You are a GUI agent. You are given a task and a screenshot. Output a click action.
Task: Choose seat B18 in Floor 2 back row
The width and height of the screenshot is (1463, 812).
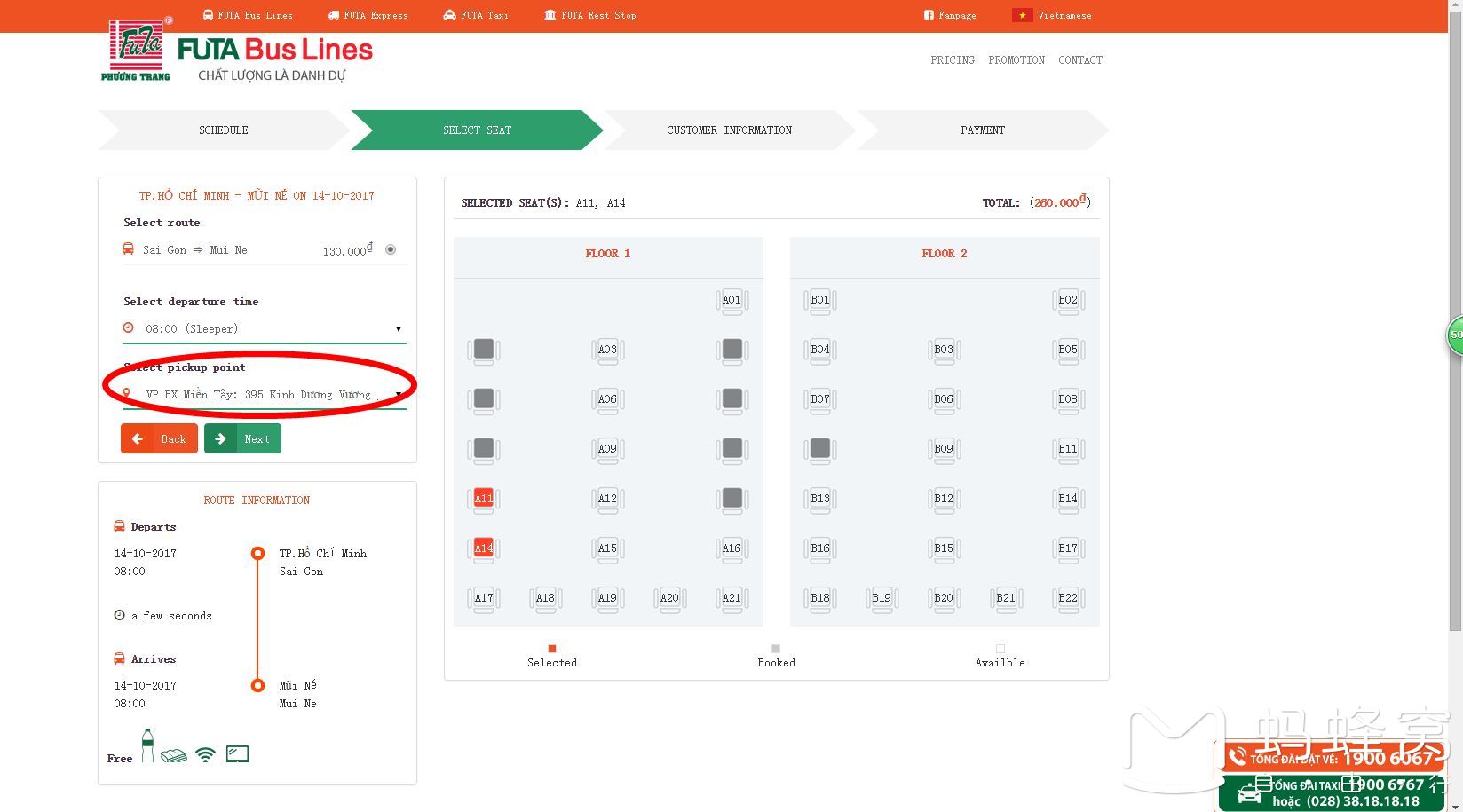click(x=820, y=598)
